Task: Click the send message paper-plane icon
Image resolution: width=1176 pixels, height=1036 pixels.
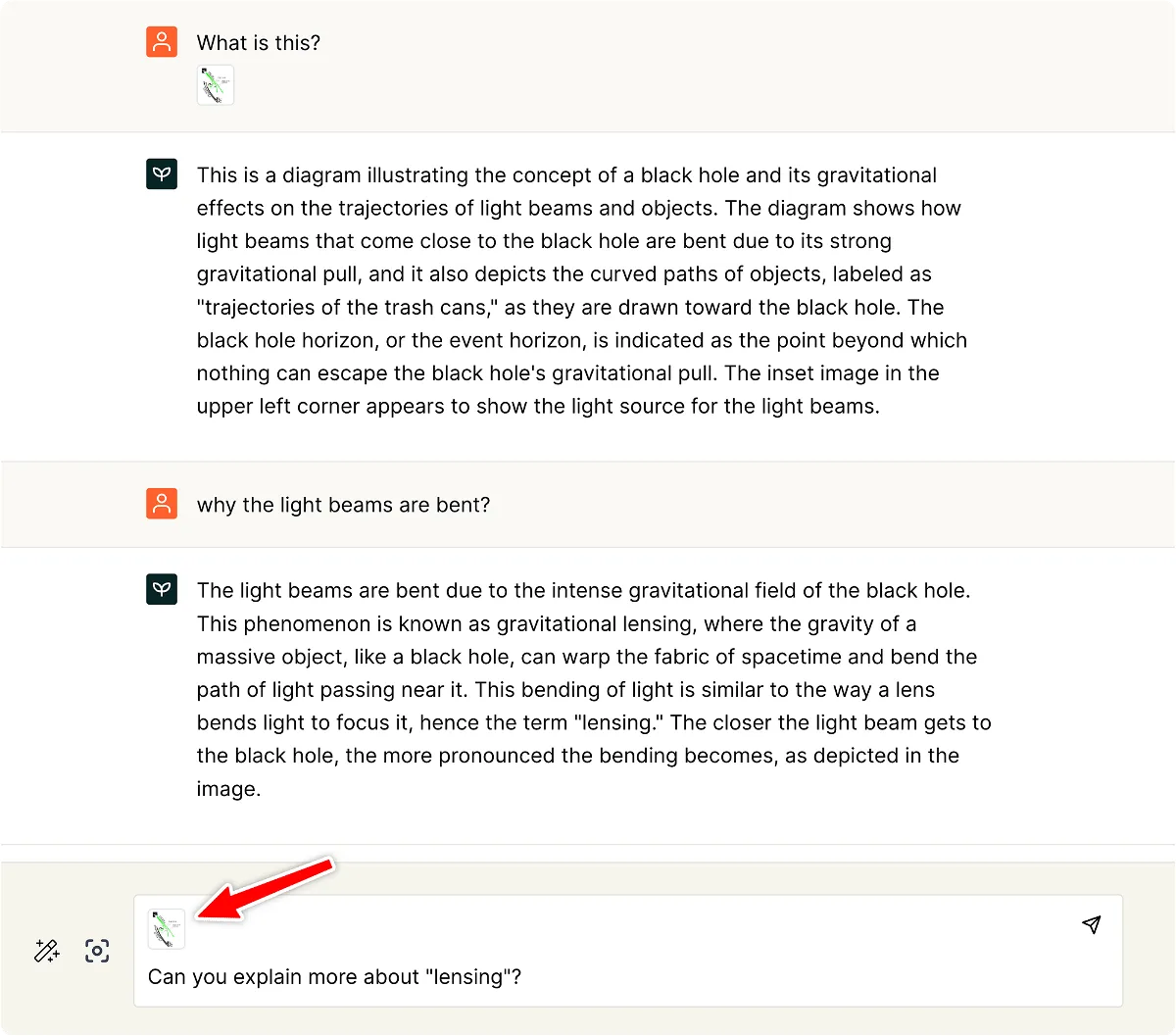Action: (1092, 924)
